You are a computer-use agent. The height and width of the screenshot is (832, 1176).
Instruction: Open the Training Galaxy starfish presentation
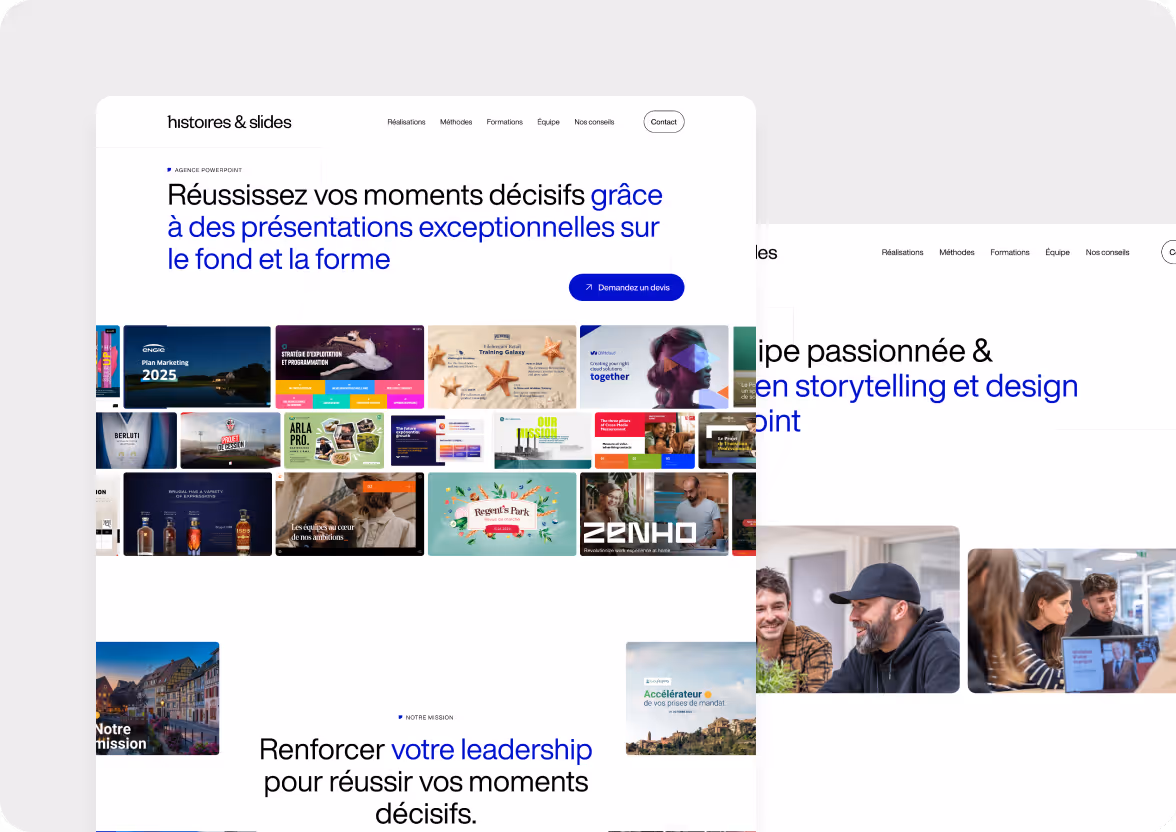pyautogui.click(x=501, y=367)
